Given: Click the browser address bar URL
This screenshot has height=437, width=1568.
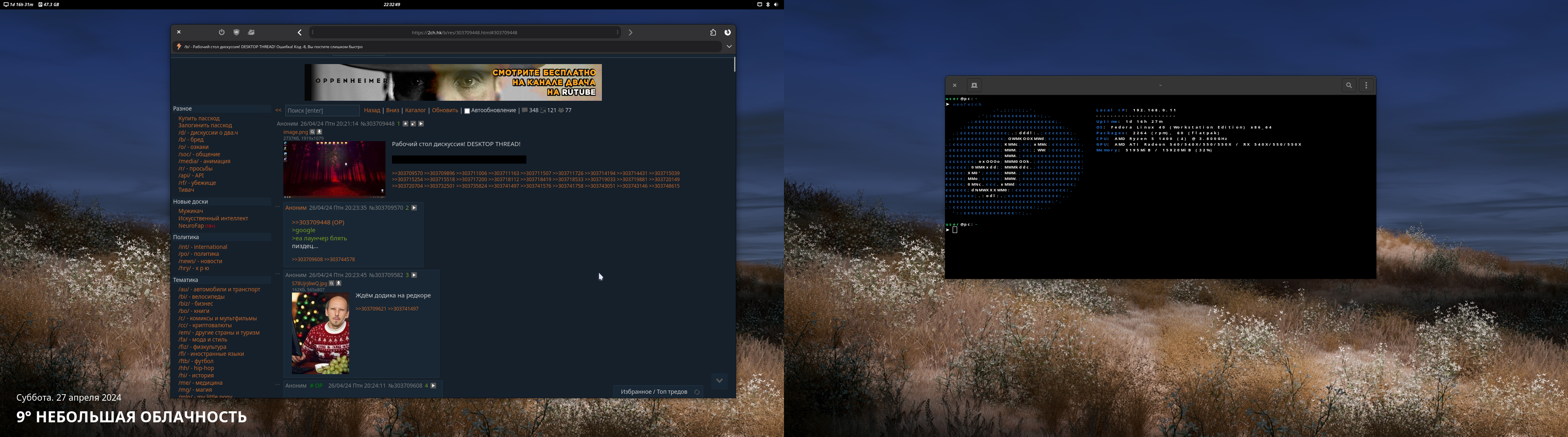Looking at the screenshot, I should [x=464, y=32].
